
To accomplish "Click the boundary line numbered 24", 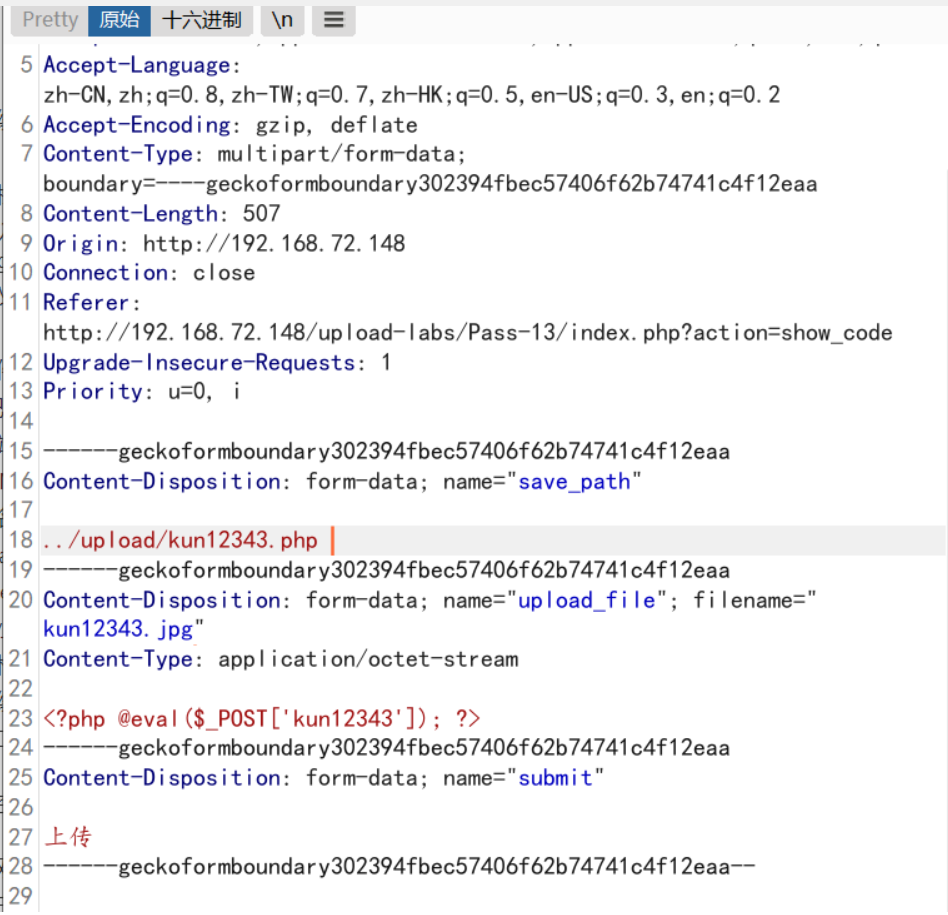I will pyautogui.click(x=386, y=748).
